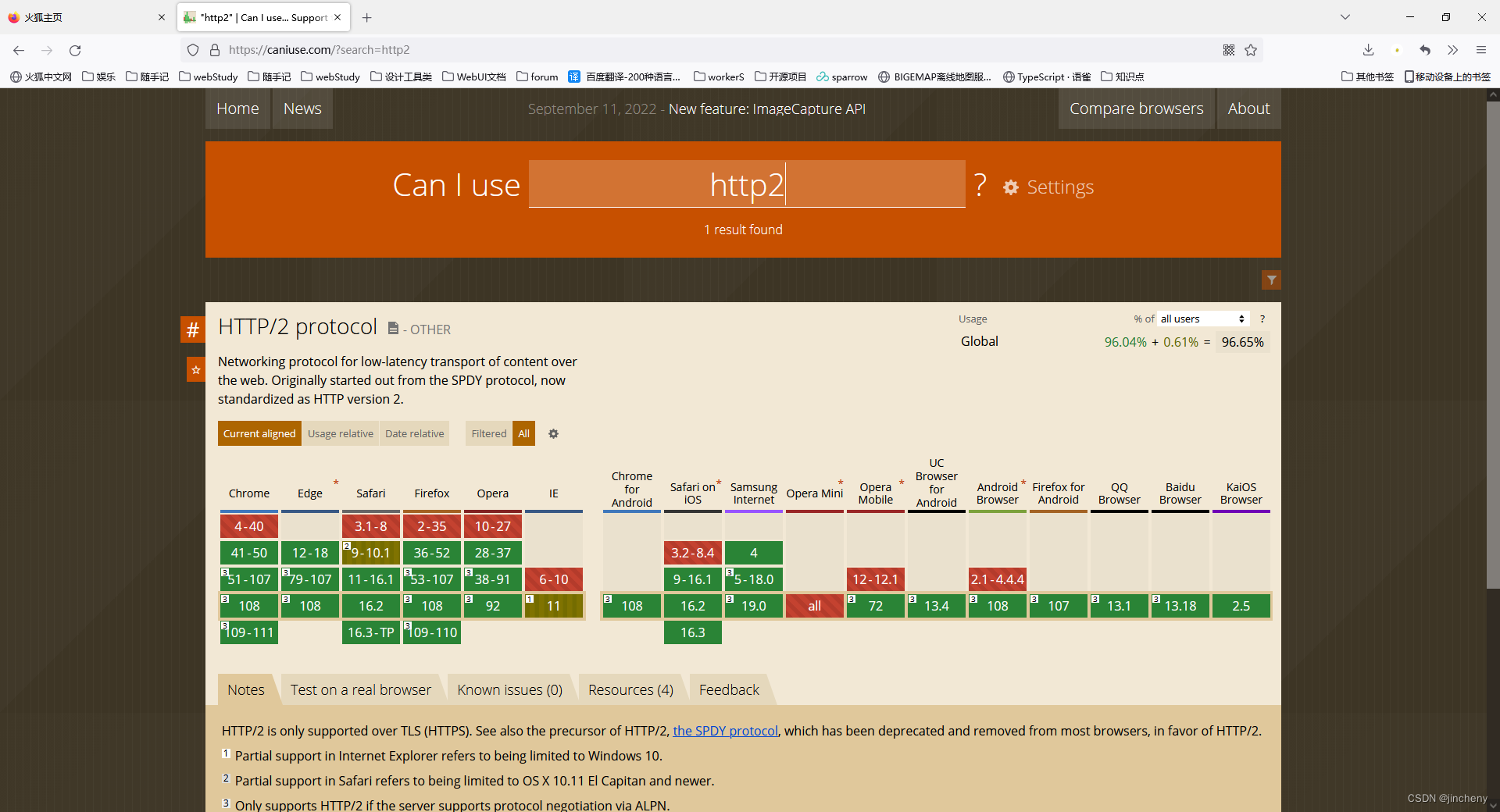This screenshot has height=812, width=1500.
Task: Click the orange filter funnel icon
Action: (1271, 279)
